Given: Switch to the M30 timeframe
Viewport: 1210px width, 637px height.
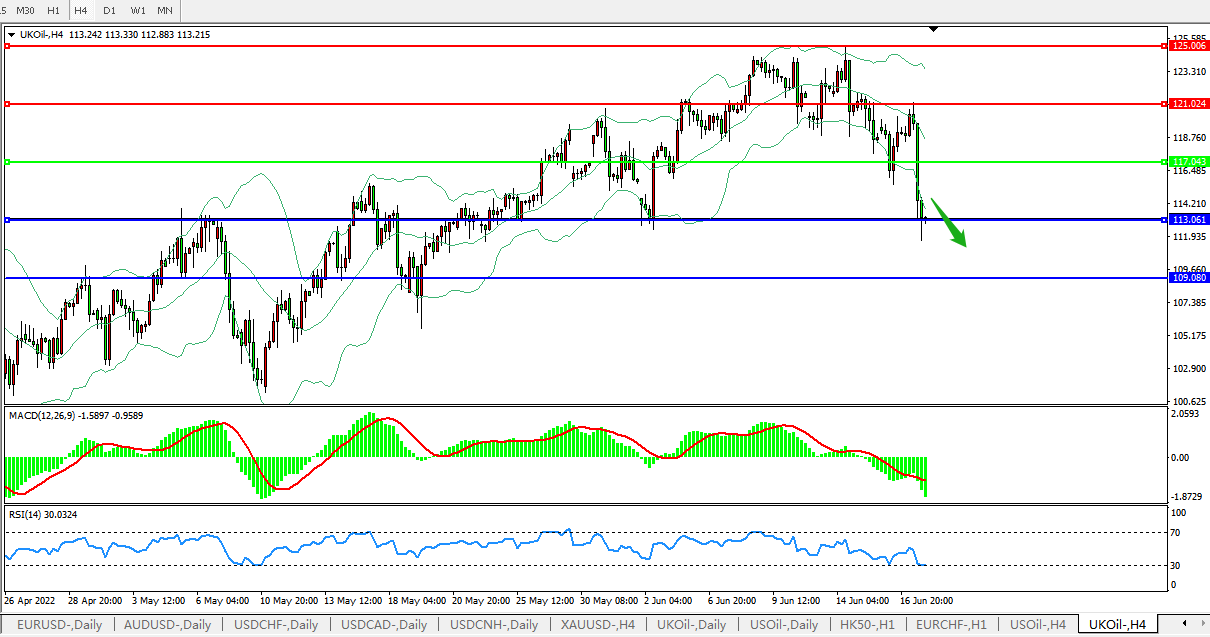Looking at the screenshot, I should (25, 10).
